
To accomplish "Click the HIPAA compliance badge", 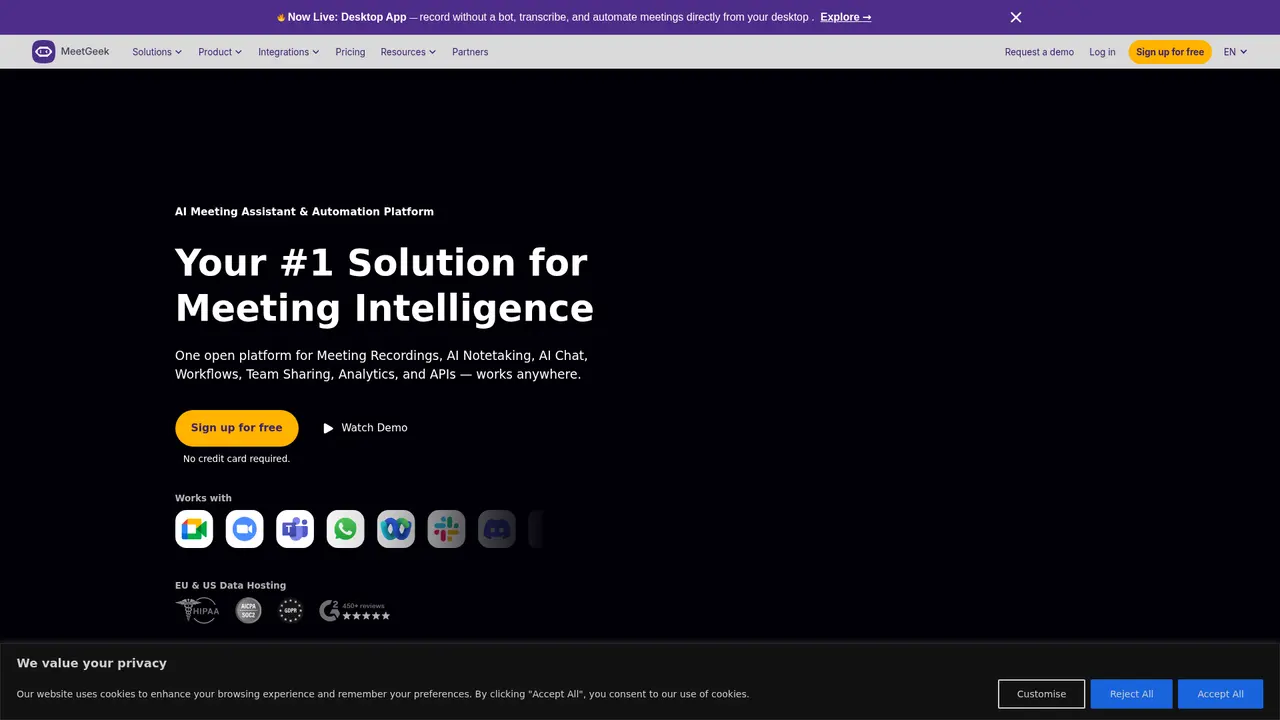I will (x=197, y=610).
